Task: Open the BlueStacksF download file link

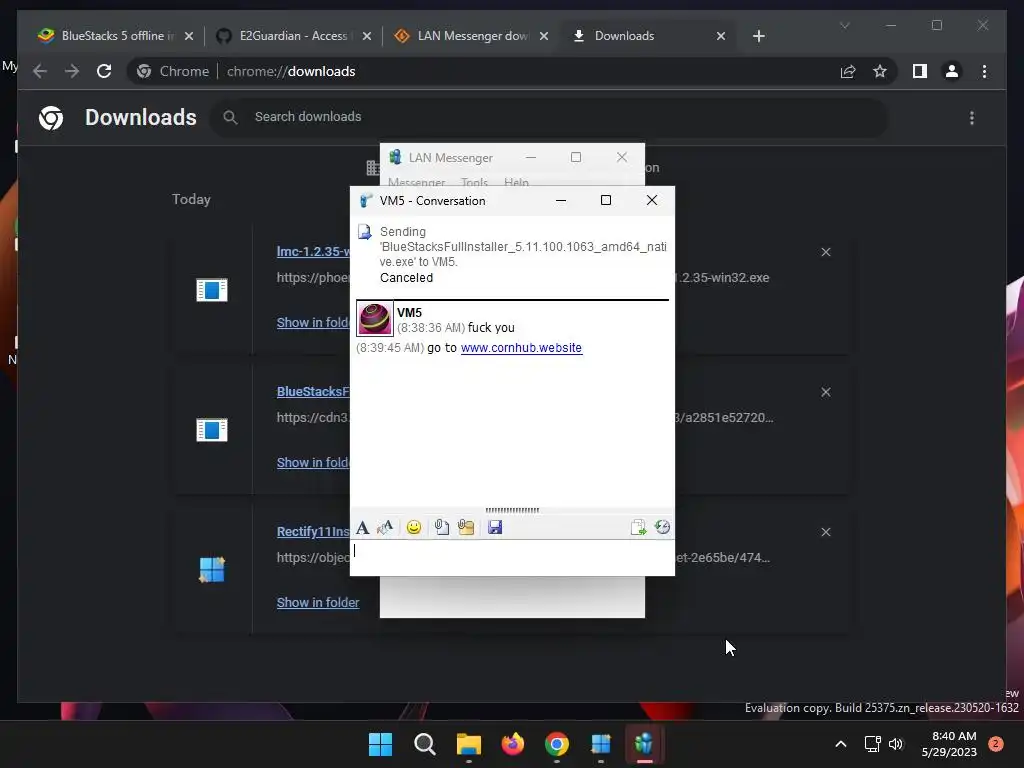Action: pos(313,391)
